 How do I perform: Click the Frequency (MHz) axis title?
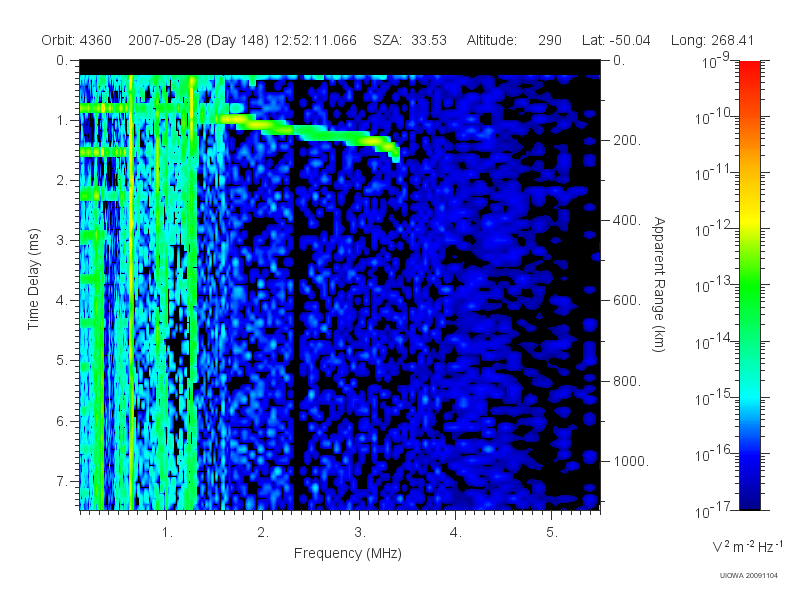tap(348, 553)
